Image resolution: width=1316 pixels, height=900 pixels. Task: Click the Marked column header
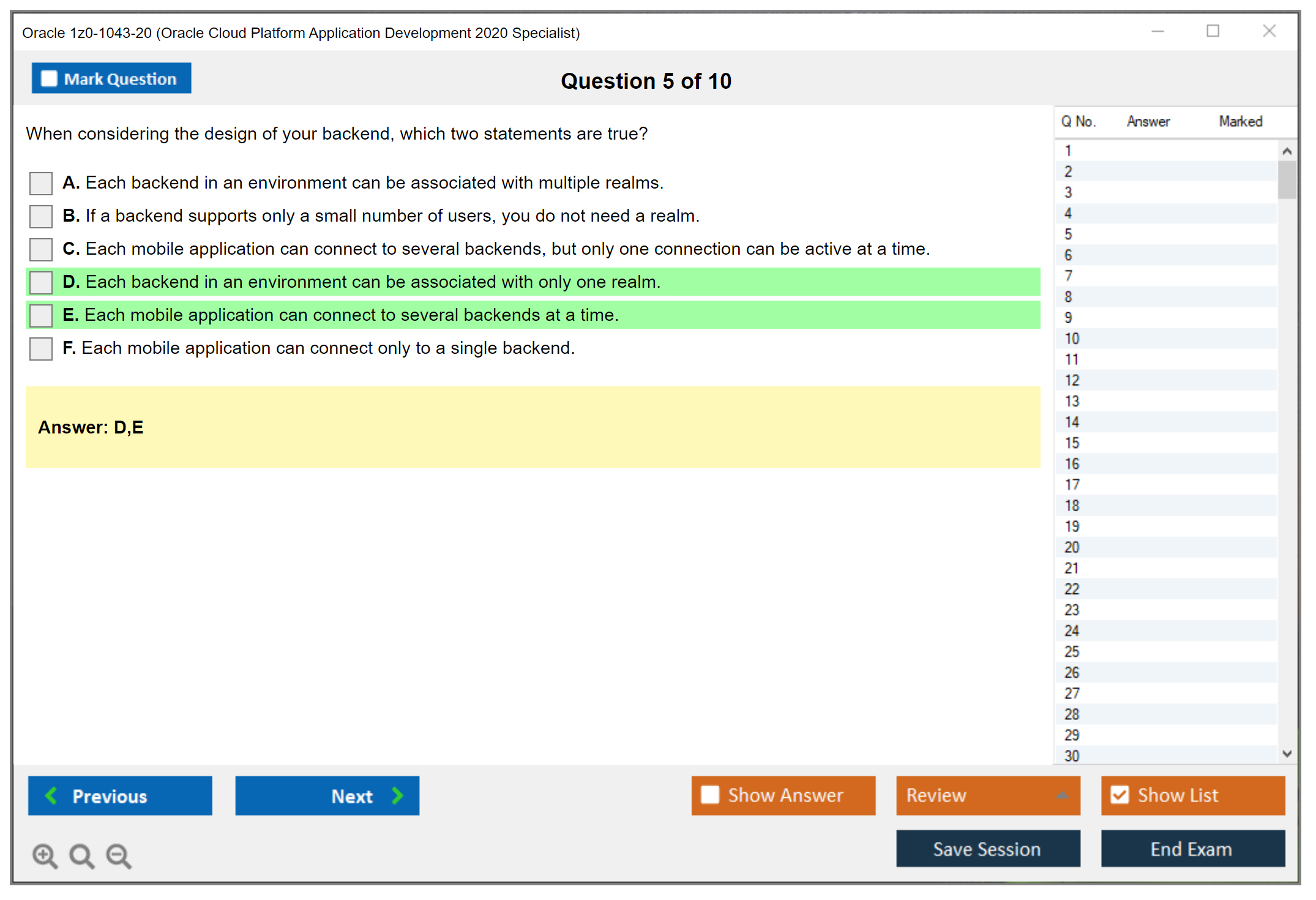(x=1240, y=121)
